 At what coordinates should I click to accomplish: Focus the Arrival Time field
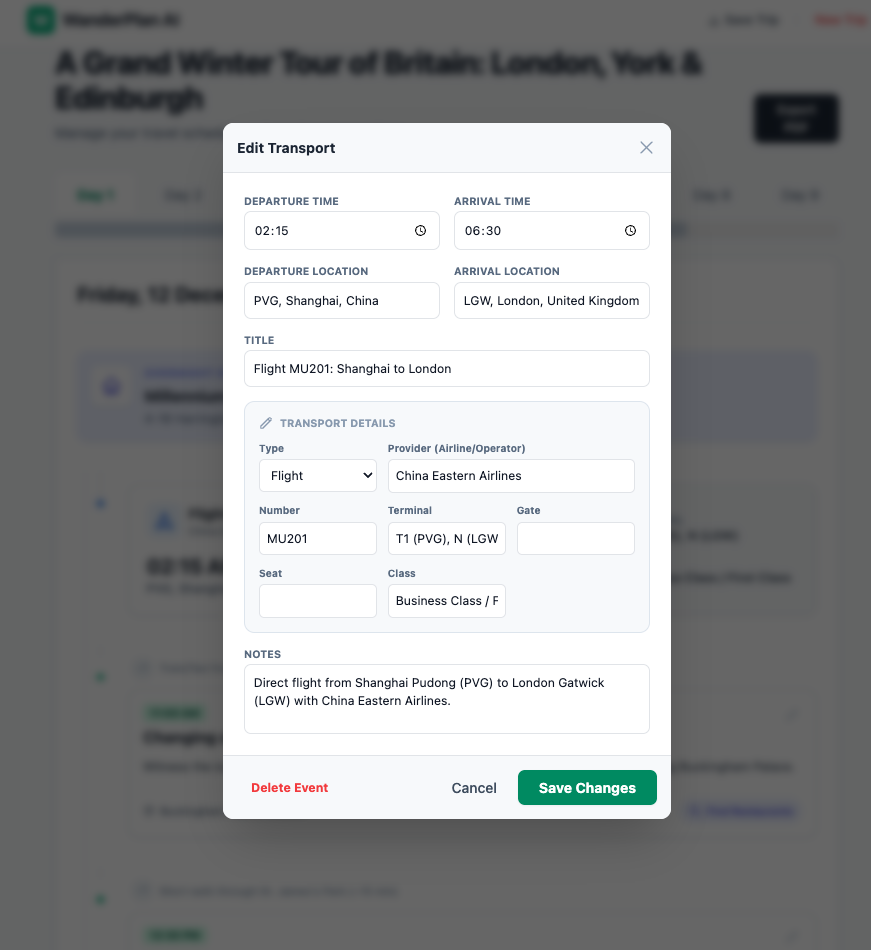[552, 231]
